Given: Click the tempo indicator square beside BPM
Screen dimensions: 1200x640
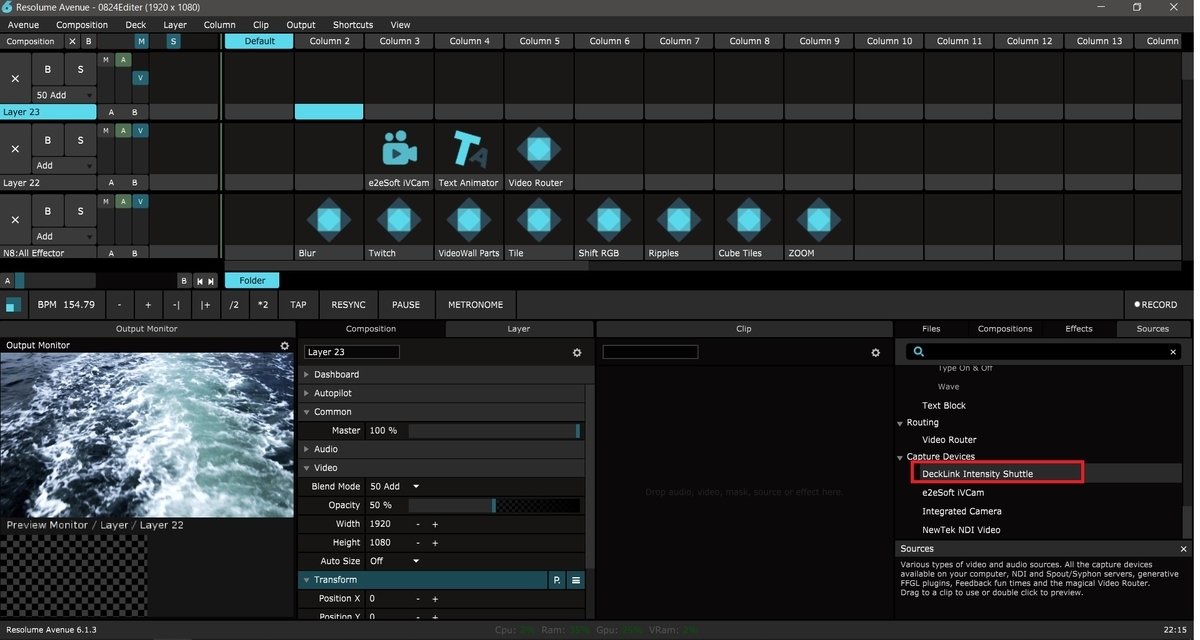Looking at the screenshot, I should 13,304.
